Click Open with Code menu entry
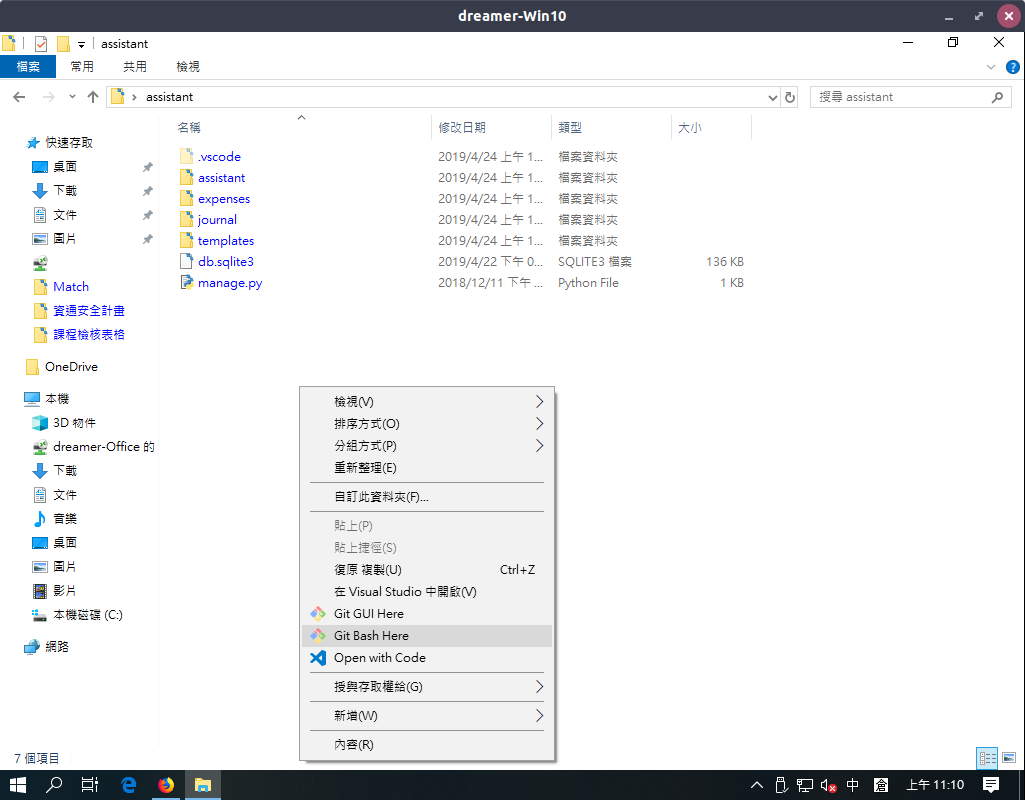 [x=379, y=658]
